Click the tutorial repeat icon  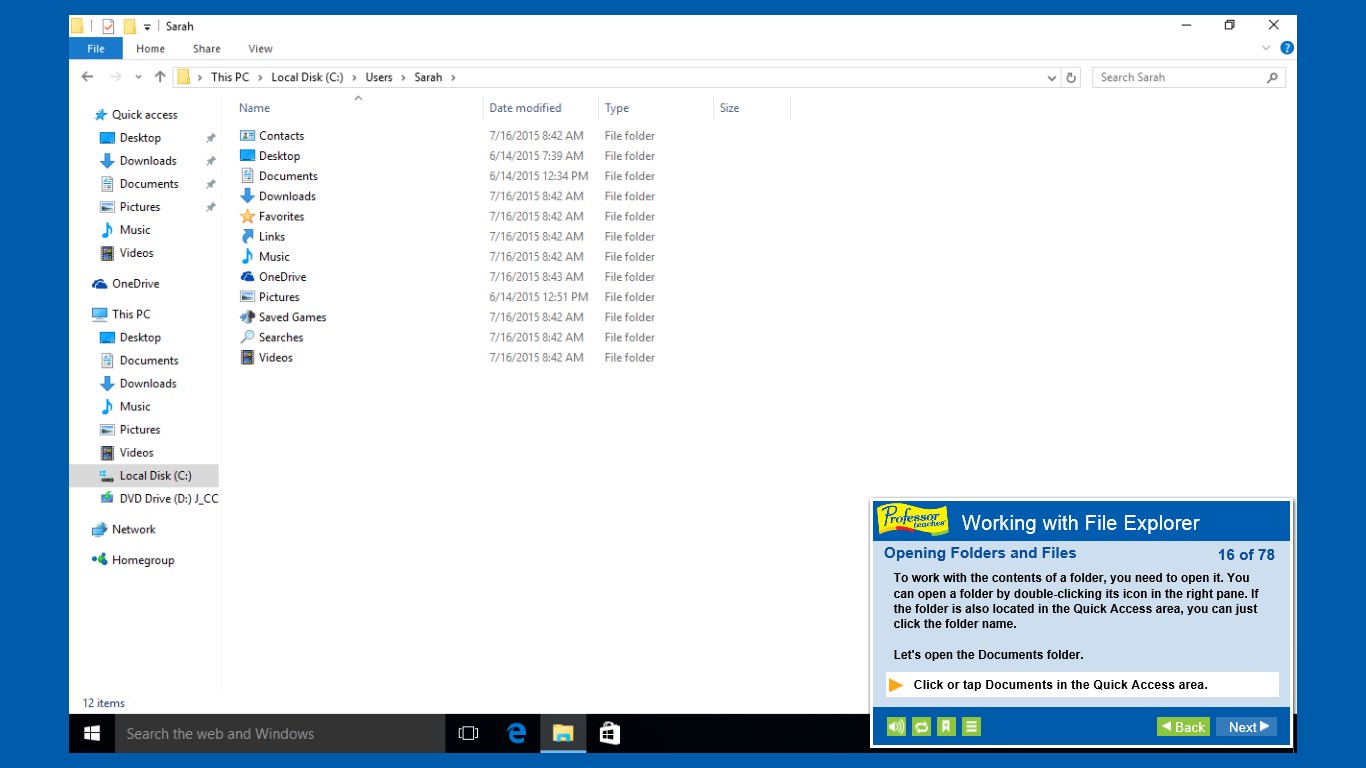tap(921, 727)
